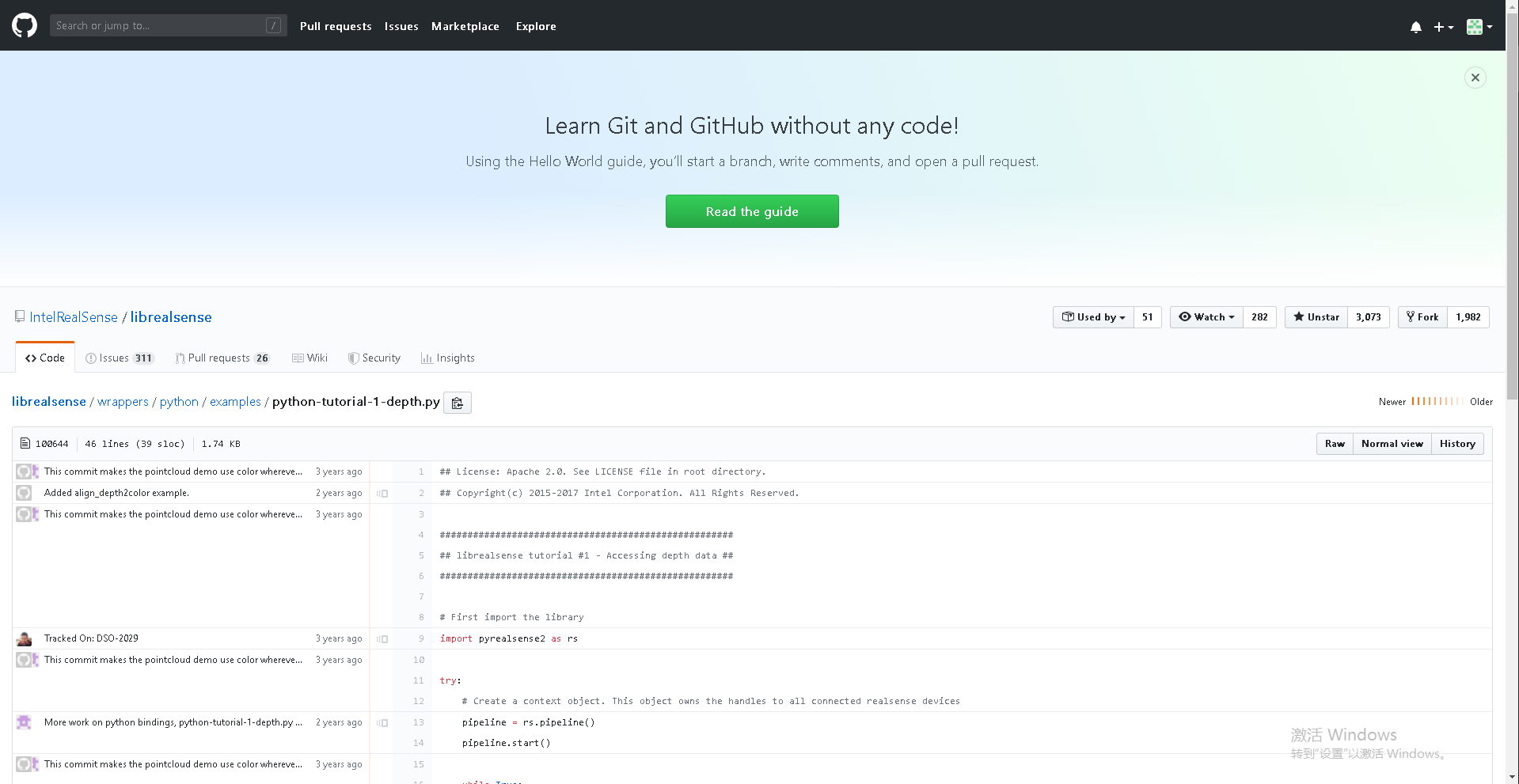Click the blame age Newer-Older heat bar
Screen dimensions: 1519x784
pyautogui.click(x=1437, y=402)
